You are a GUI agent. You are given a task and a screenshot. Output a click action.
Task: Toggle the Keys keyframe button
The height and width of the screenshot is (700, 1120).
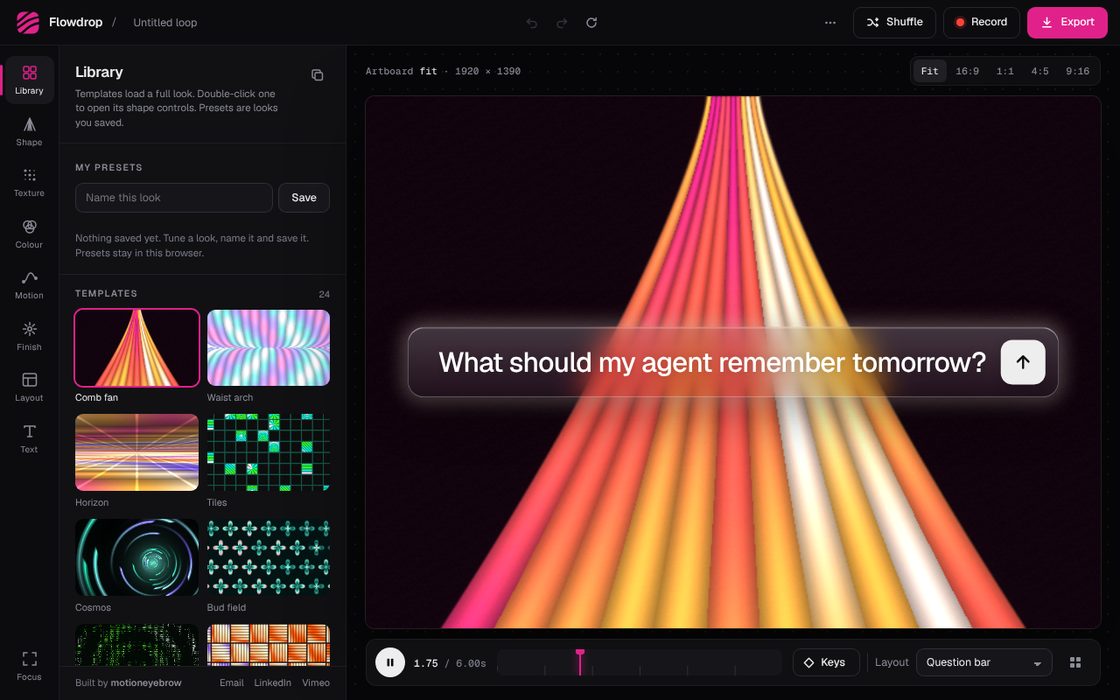[x=826, y=663]
